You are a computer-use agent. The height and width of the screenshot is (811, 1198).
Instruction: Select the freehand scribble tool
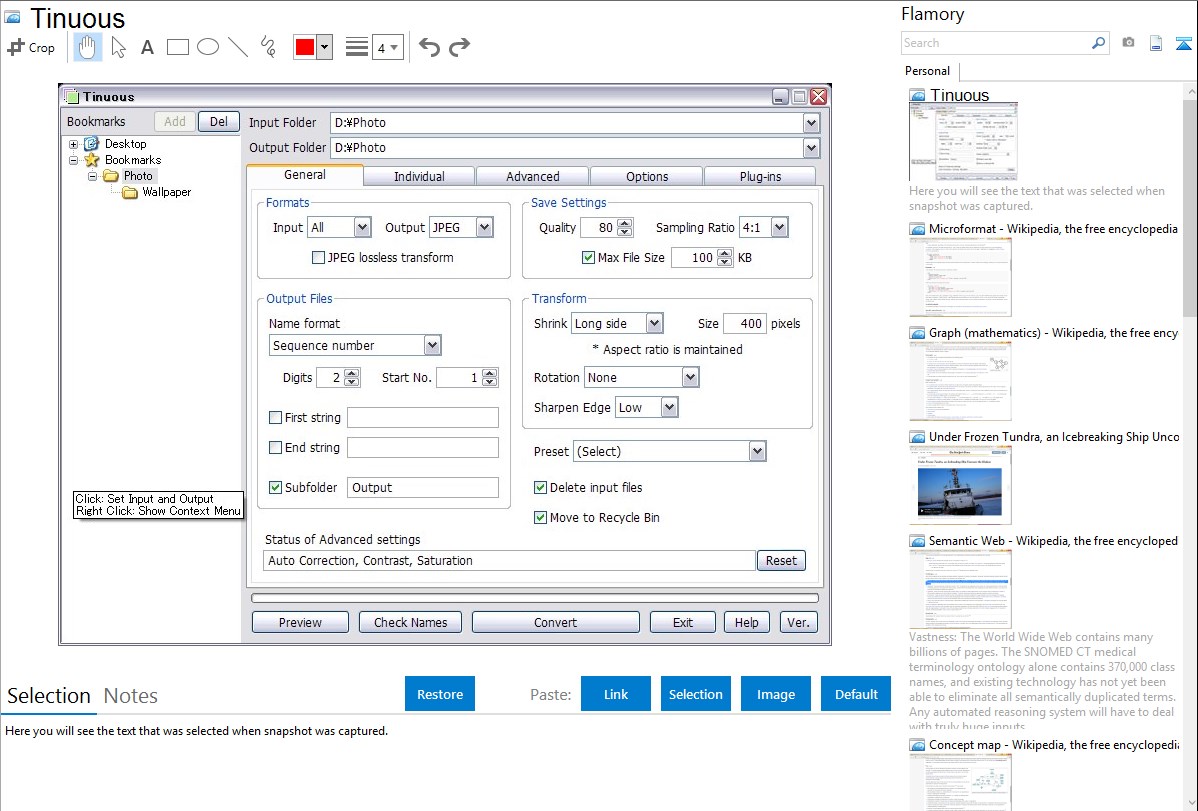point(268,47)
